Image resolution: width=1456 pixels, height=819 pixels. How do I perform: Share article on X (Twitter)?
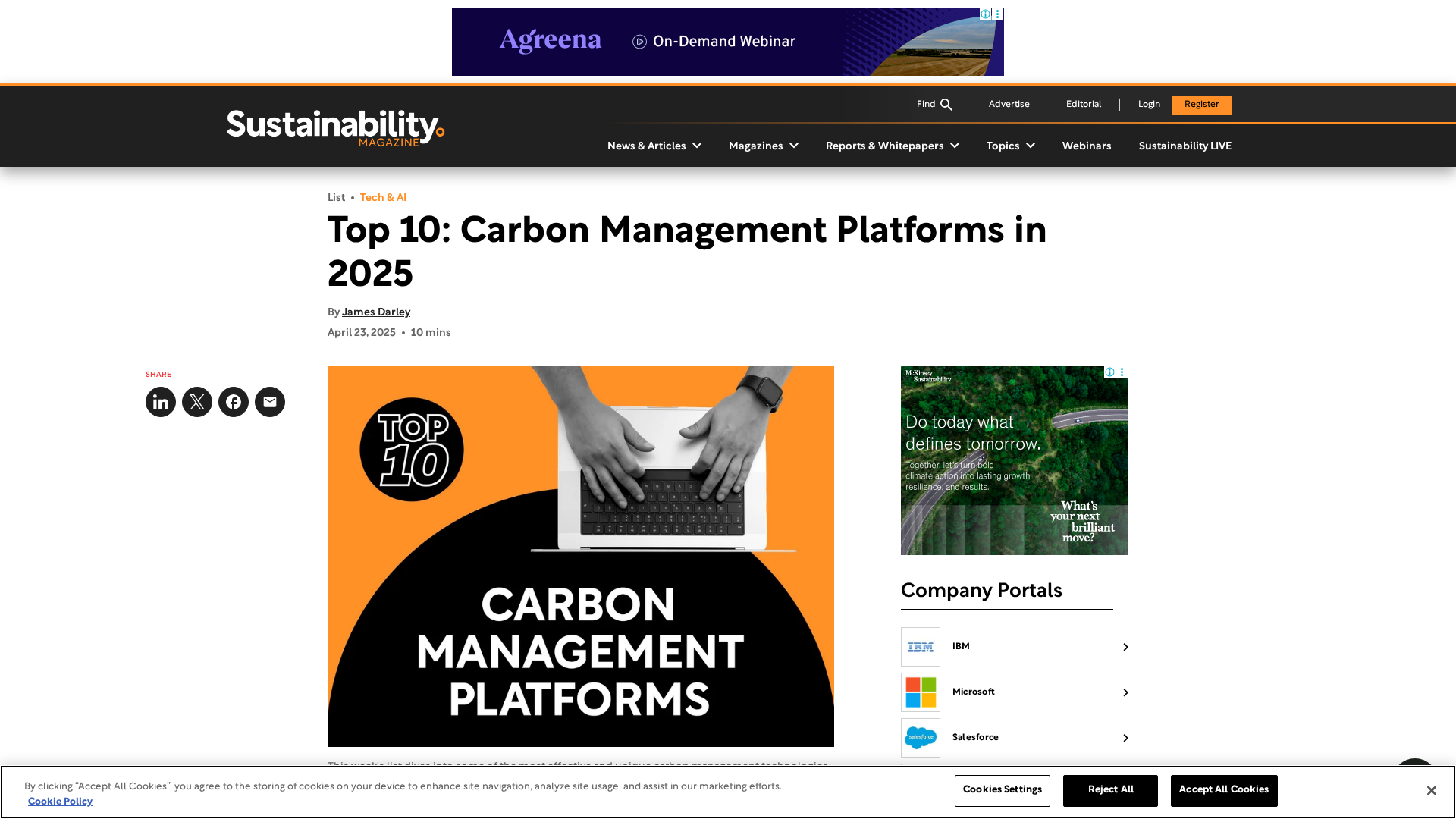(197, 402)
